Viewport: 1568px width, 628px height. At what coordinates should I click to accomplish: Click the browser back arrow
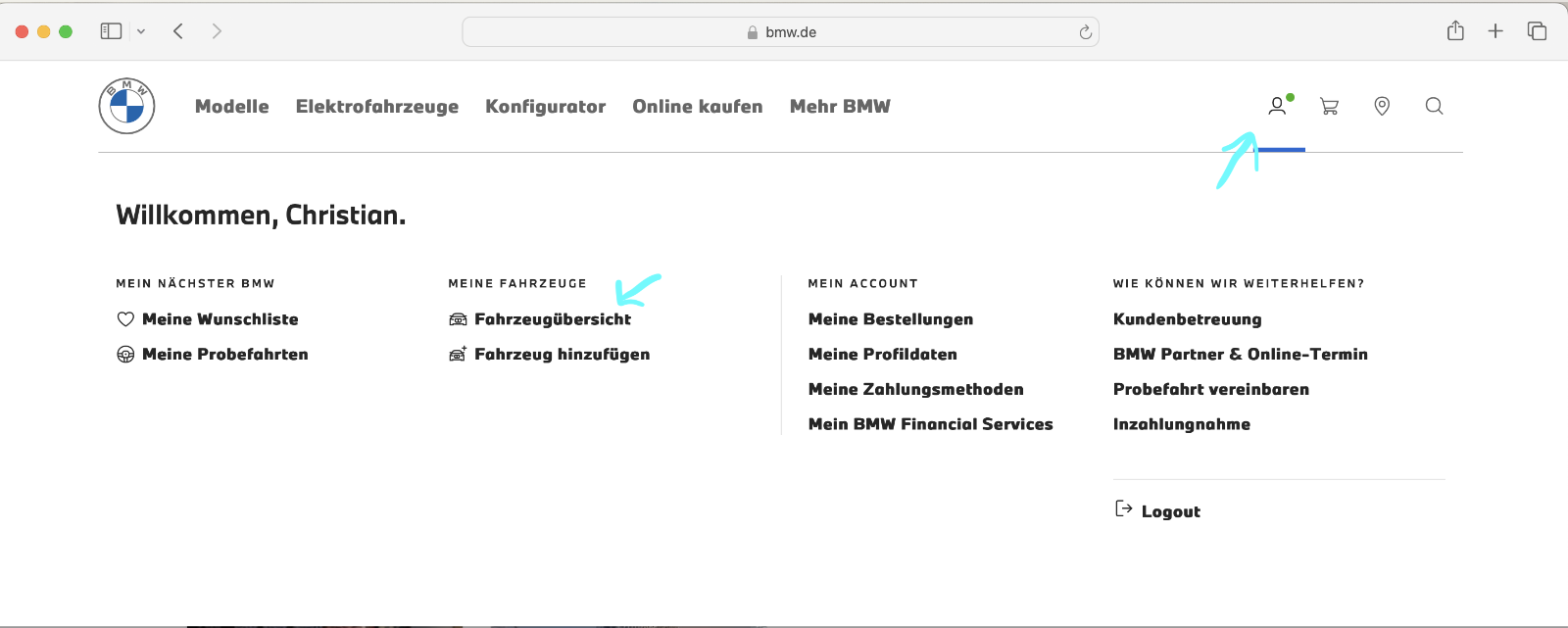[x=178, y=30]
